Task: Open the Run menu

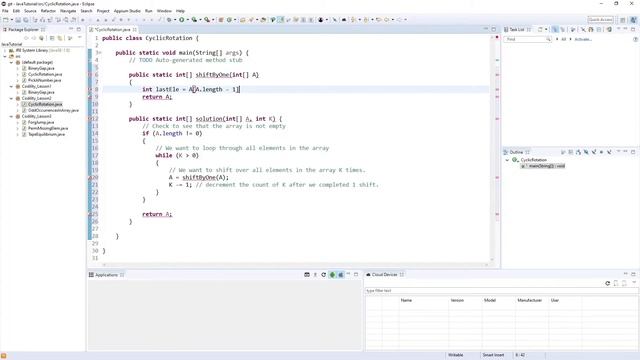Action: (149, 11)
